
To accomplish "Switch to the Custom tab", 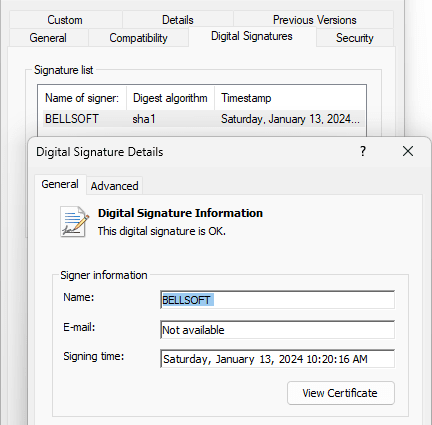I will coord(66,20).
